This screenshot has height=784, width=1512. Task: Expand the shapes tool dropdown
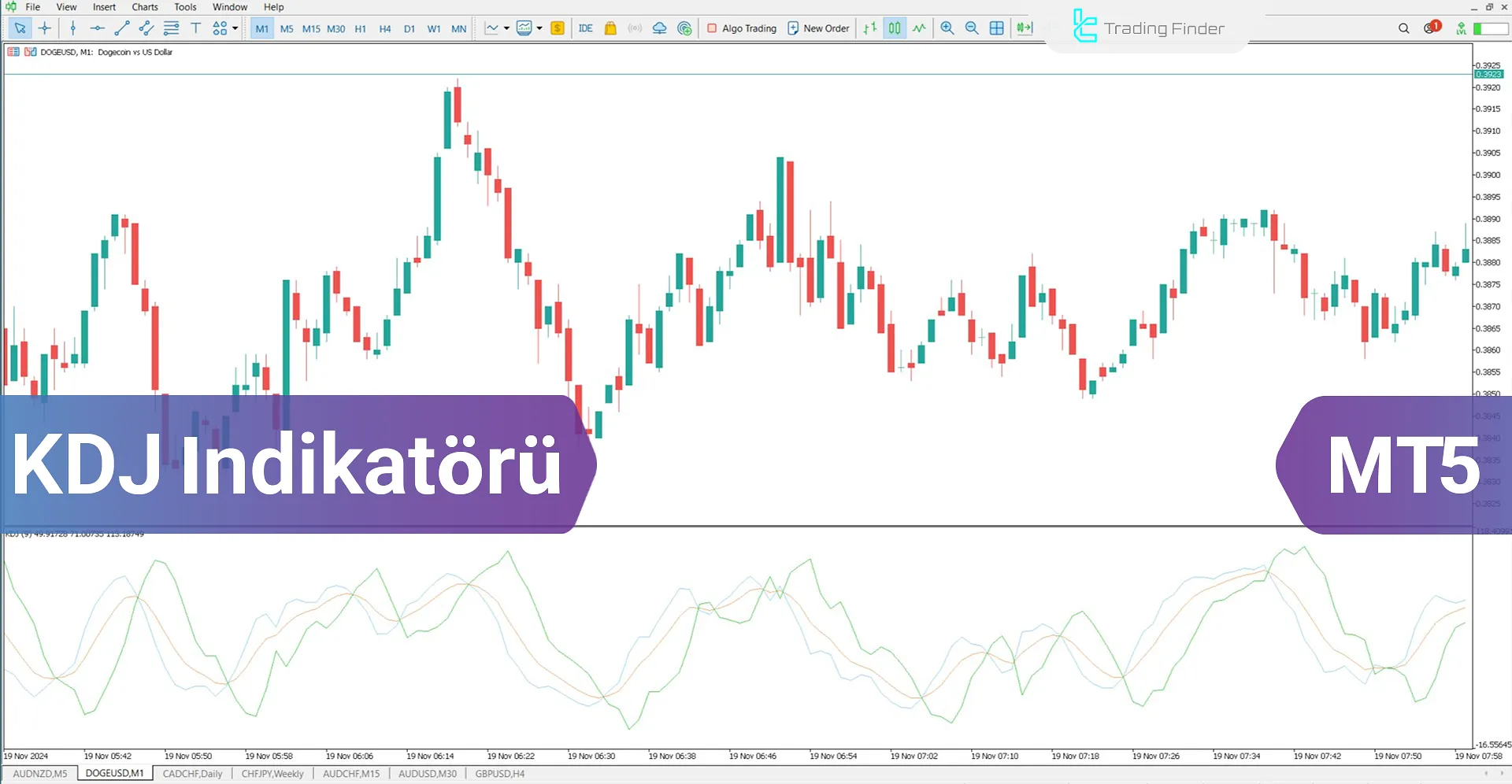[234, 28]
